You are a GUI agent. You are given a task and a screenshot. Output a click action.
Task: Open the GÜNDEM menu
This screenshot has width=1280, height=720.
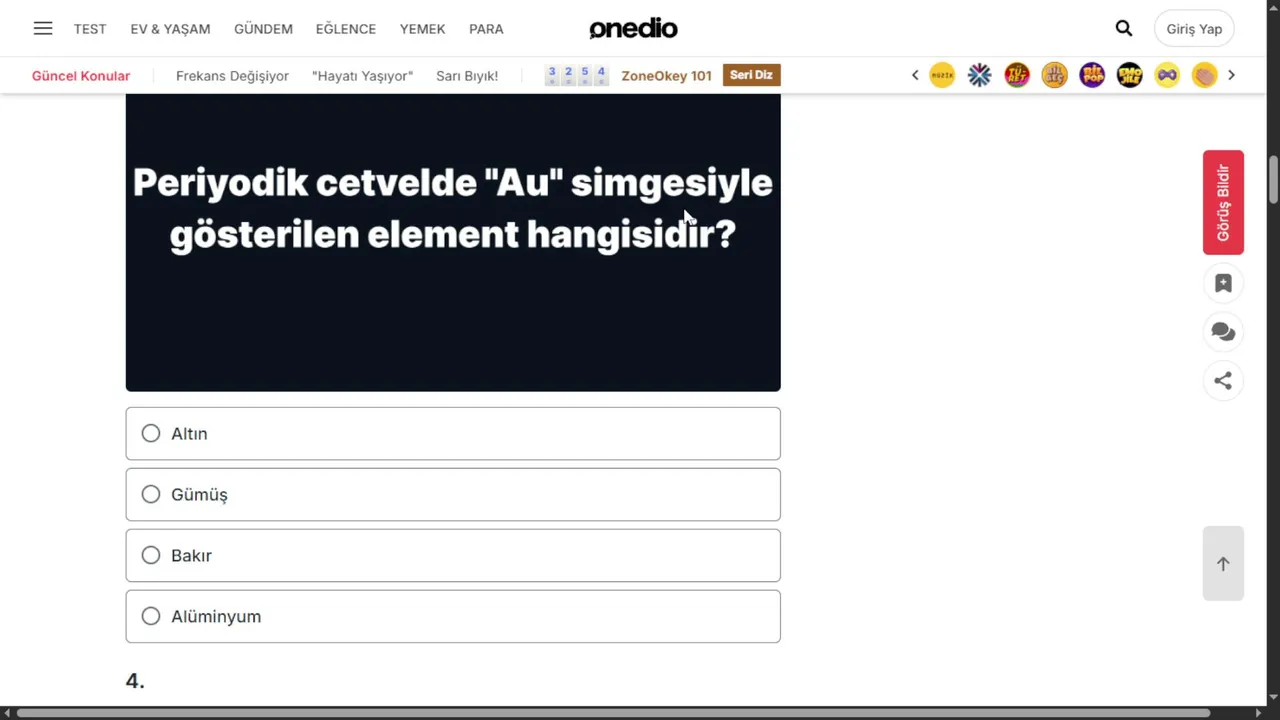[263, 29]
